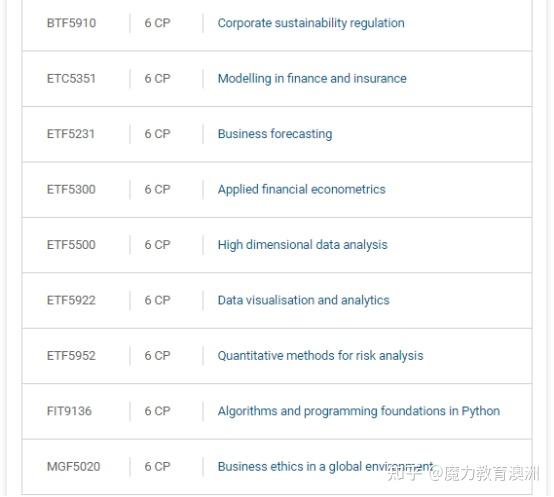Select the ETF5231 unit code
Viewport: 554px width, 497px height.
(71, 134)
